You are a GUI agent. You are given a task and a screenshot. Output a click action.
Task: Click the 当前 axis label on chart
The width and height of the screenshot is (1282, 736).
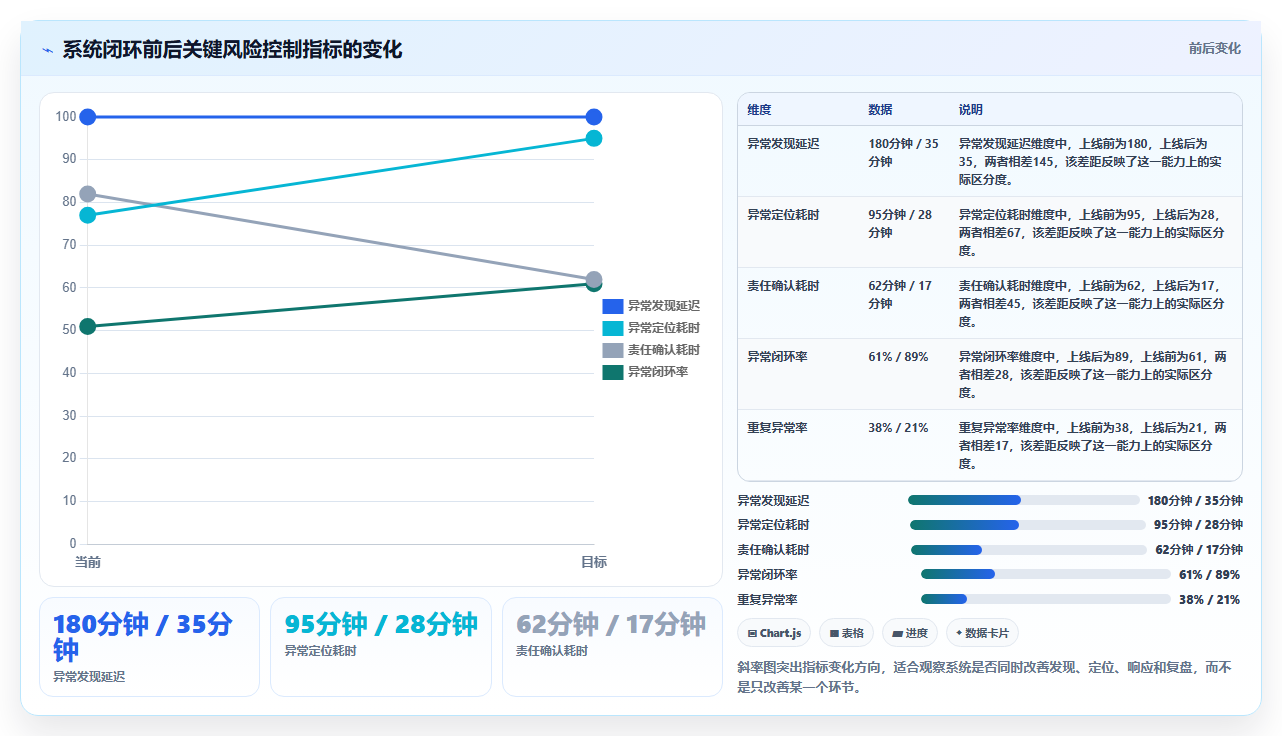tap(88, 562)
